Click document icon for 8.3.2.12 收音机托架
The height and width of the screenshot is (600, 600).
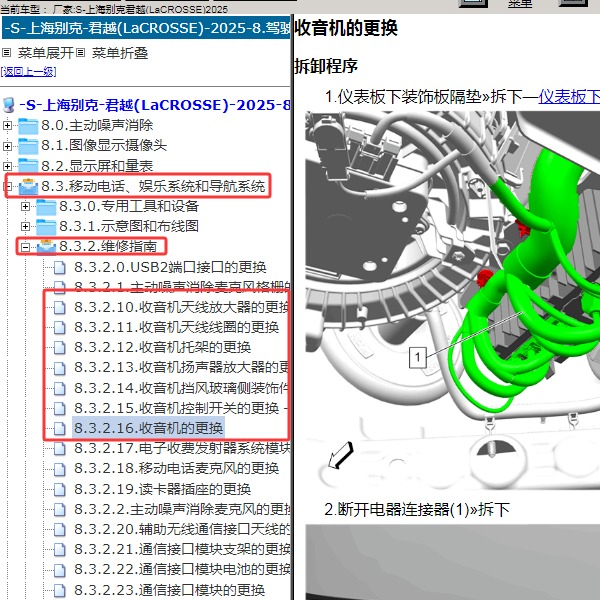60,347
